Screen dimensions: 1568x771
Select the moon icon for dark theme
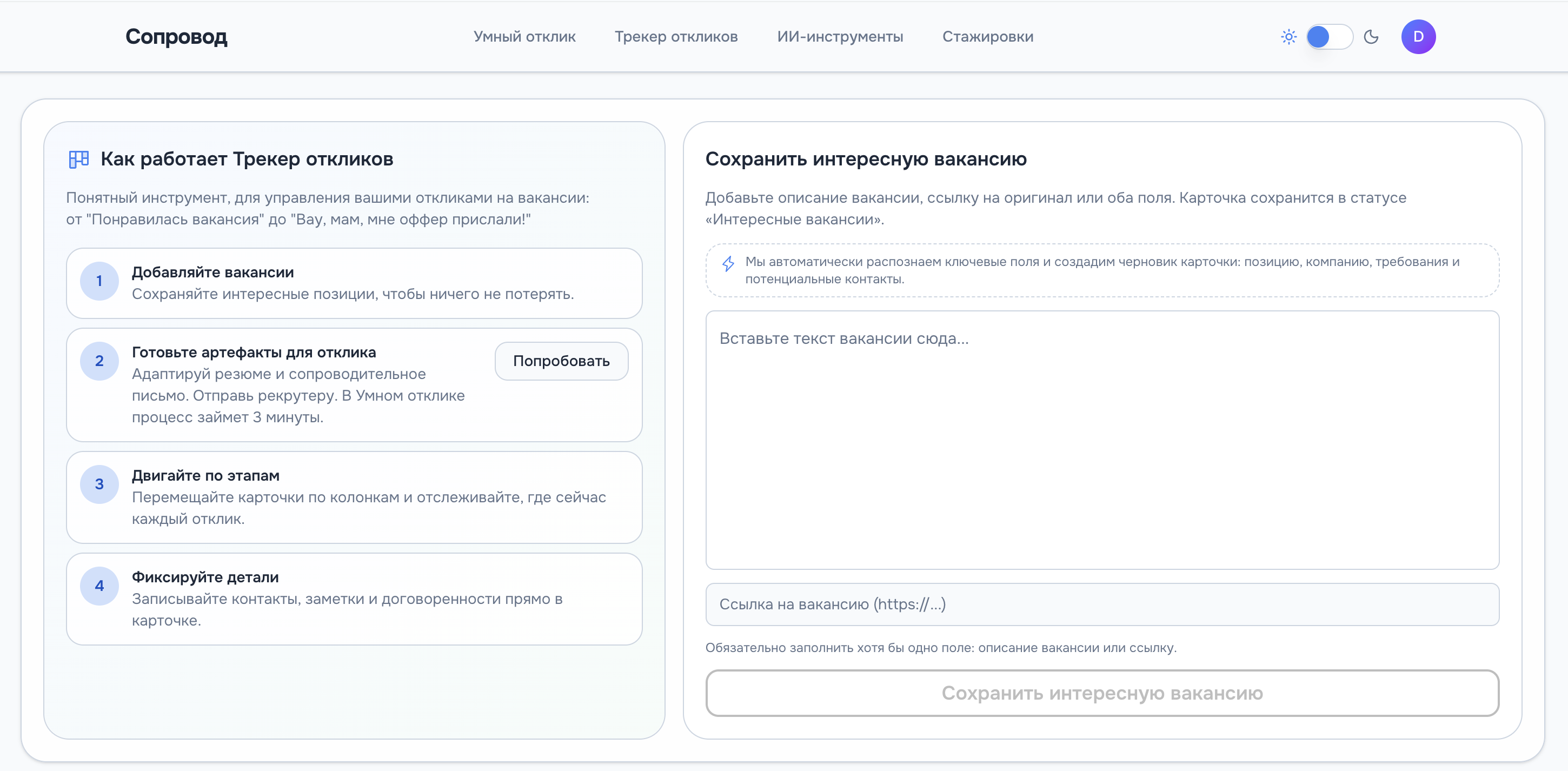tap(1371, 37)
